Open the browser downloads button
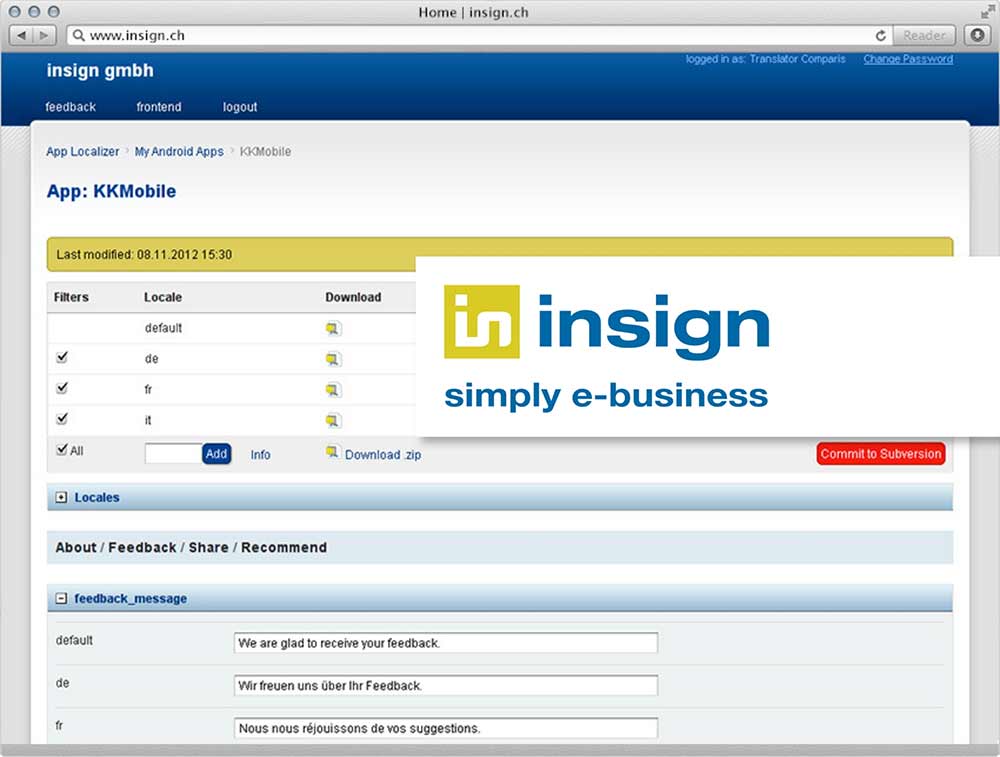The image size is (1000, 757). pyautogui.click(x=977, y=35)
